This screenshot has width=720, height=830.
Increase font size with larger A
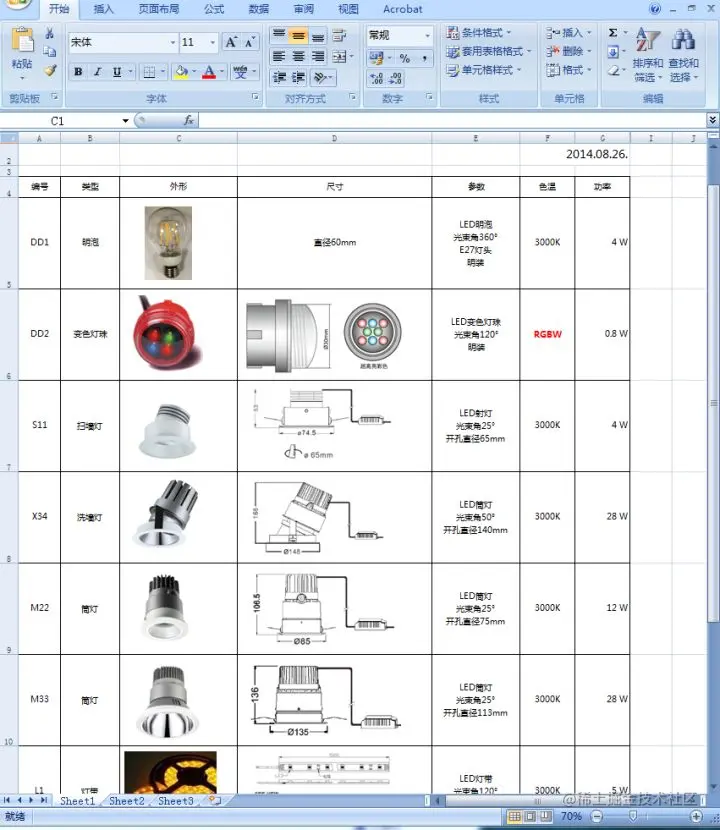pyautogui.click(x=231, y=42)
